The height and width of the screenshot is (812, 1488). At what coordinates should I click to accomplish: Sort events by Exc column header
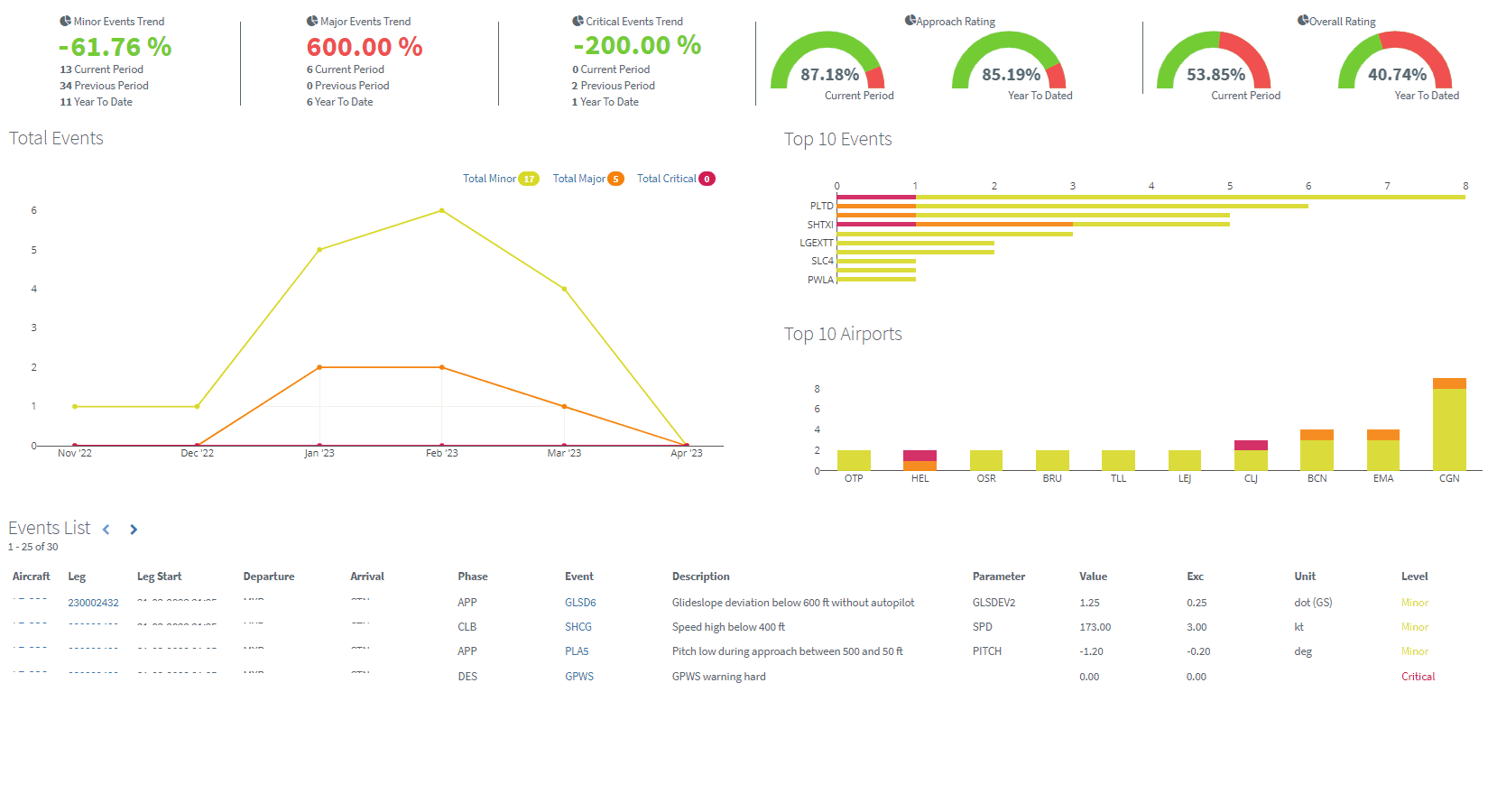tap(1195, 577)
